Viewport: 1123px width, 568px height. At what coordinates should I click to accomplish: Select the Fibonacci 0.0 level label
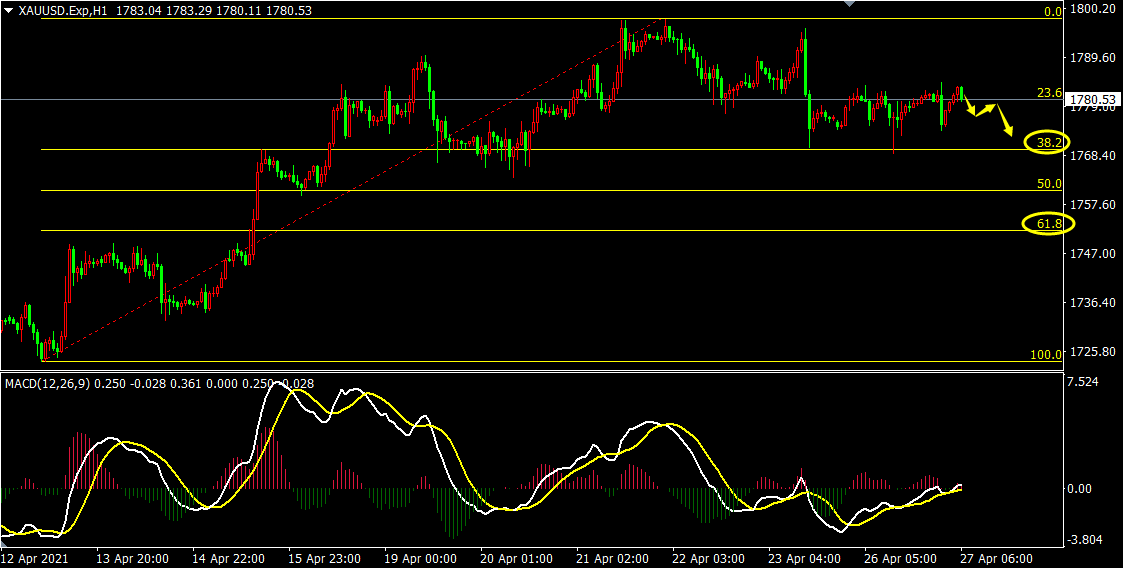pyautogui.click(x=1051, y=12)
